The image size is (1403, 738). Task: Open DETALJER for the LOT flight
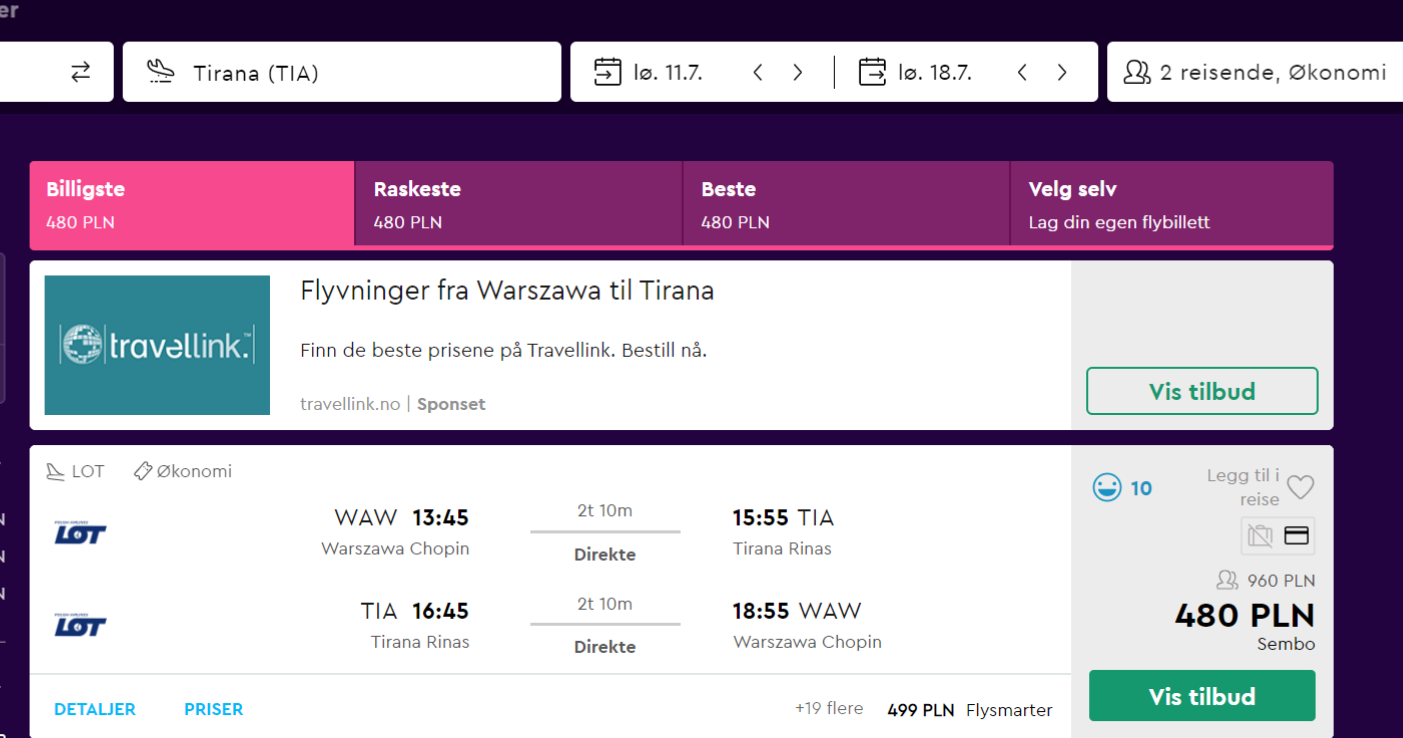pos(95,709)
